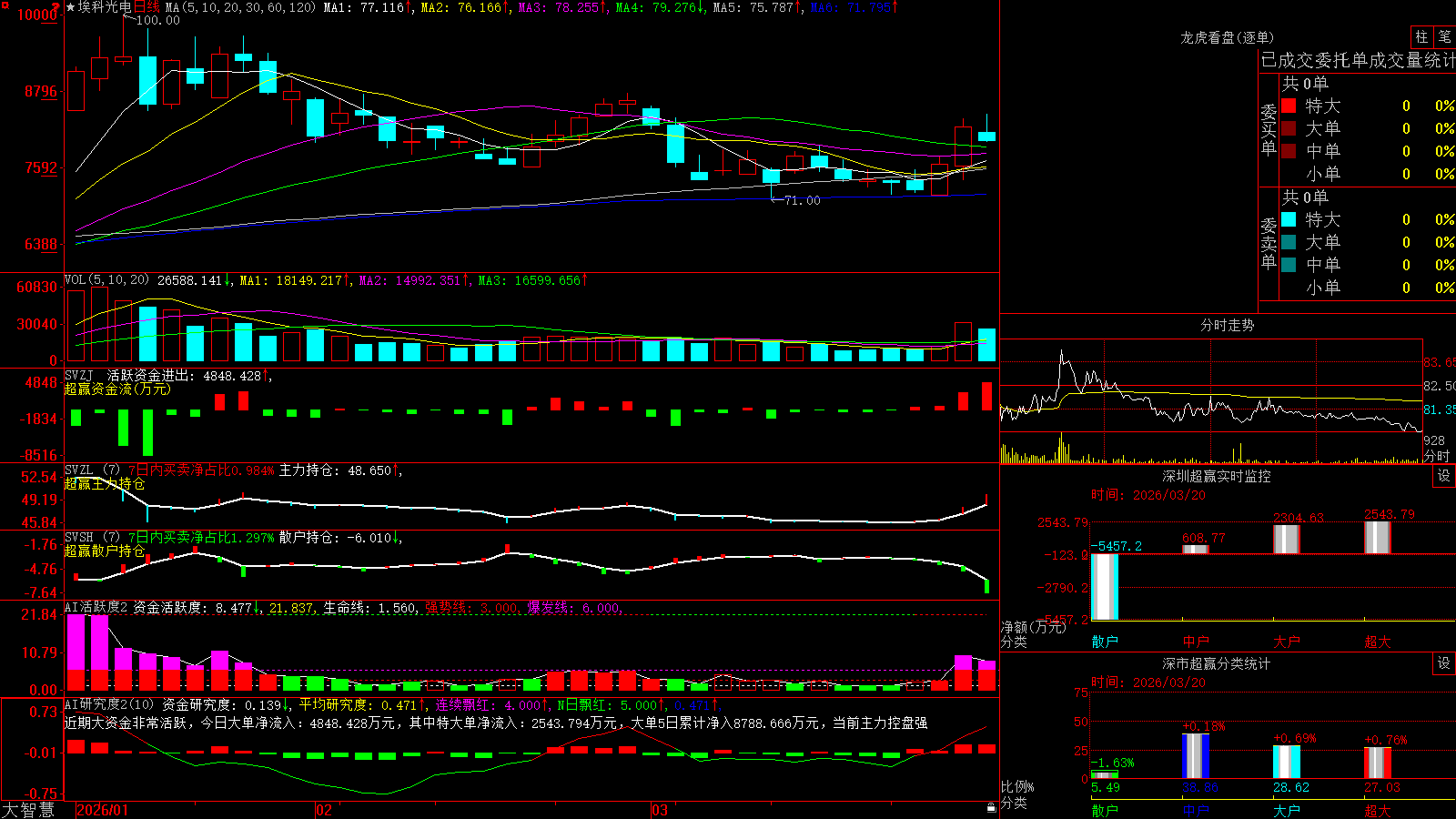This screenshot has width=1456, height=819.
Task: Select the SVSH (7) indicator label
Action: pos(92,538)
